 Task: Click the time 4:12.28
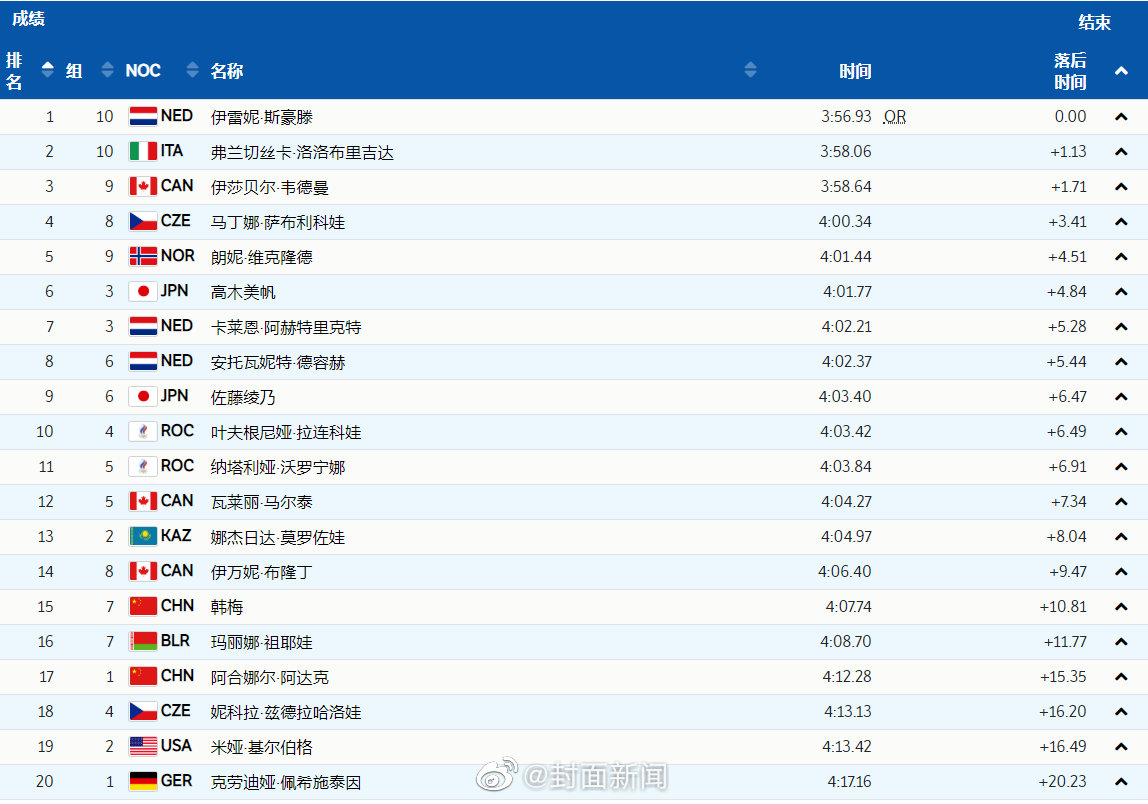click(847, 677)
